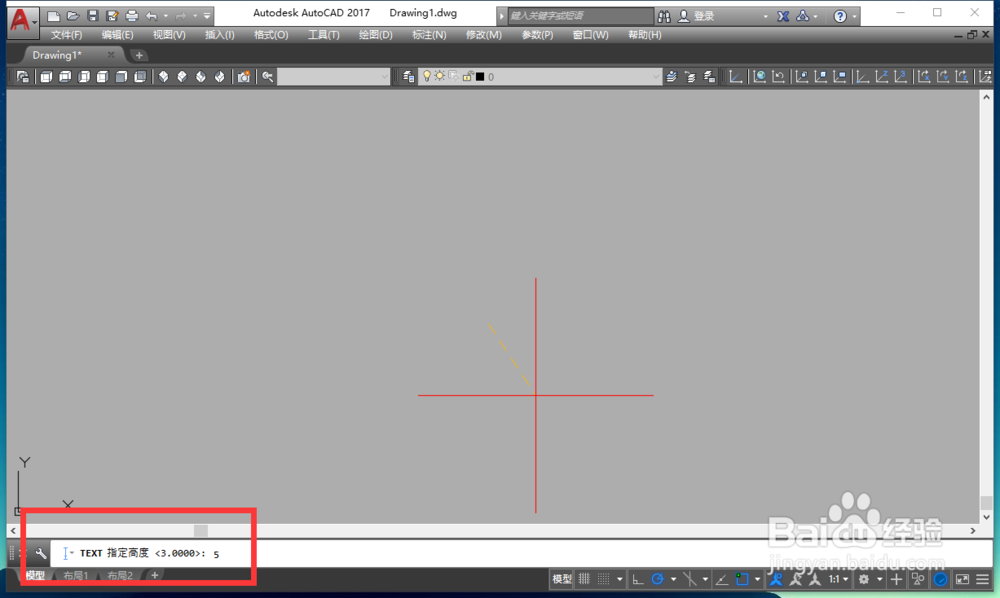The width and height of the screenshot is (1000, 598).
Task: Click the Plot printer icon
Action: point(131,16)
